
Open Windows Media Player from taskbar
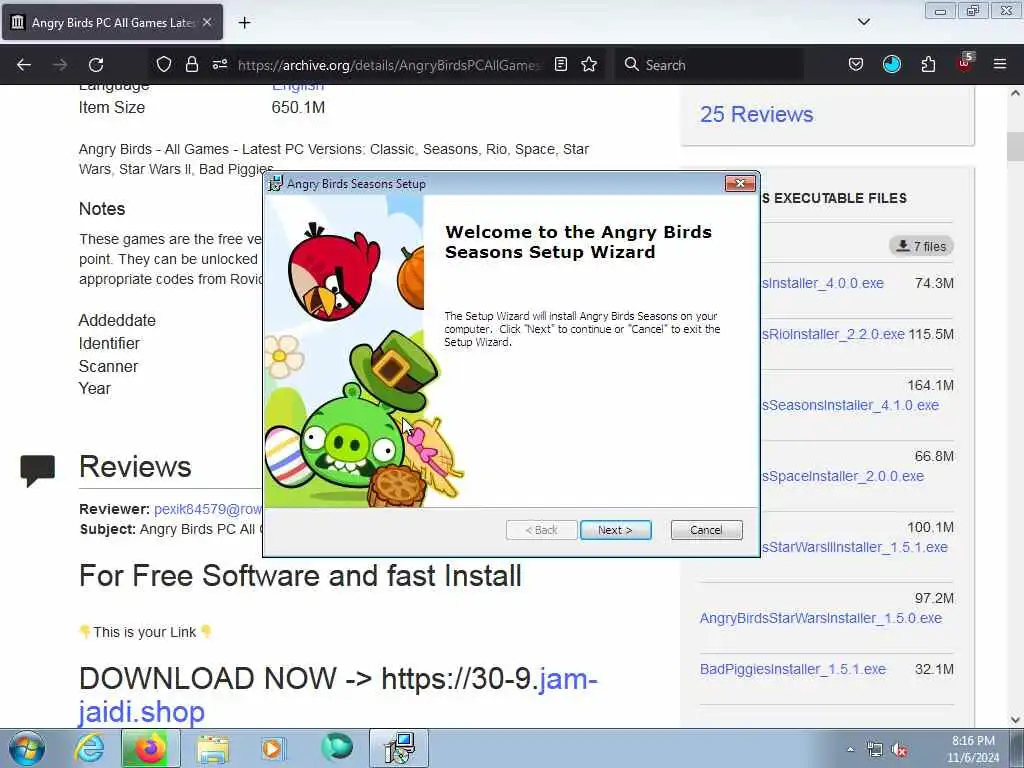pos(273,748)
